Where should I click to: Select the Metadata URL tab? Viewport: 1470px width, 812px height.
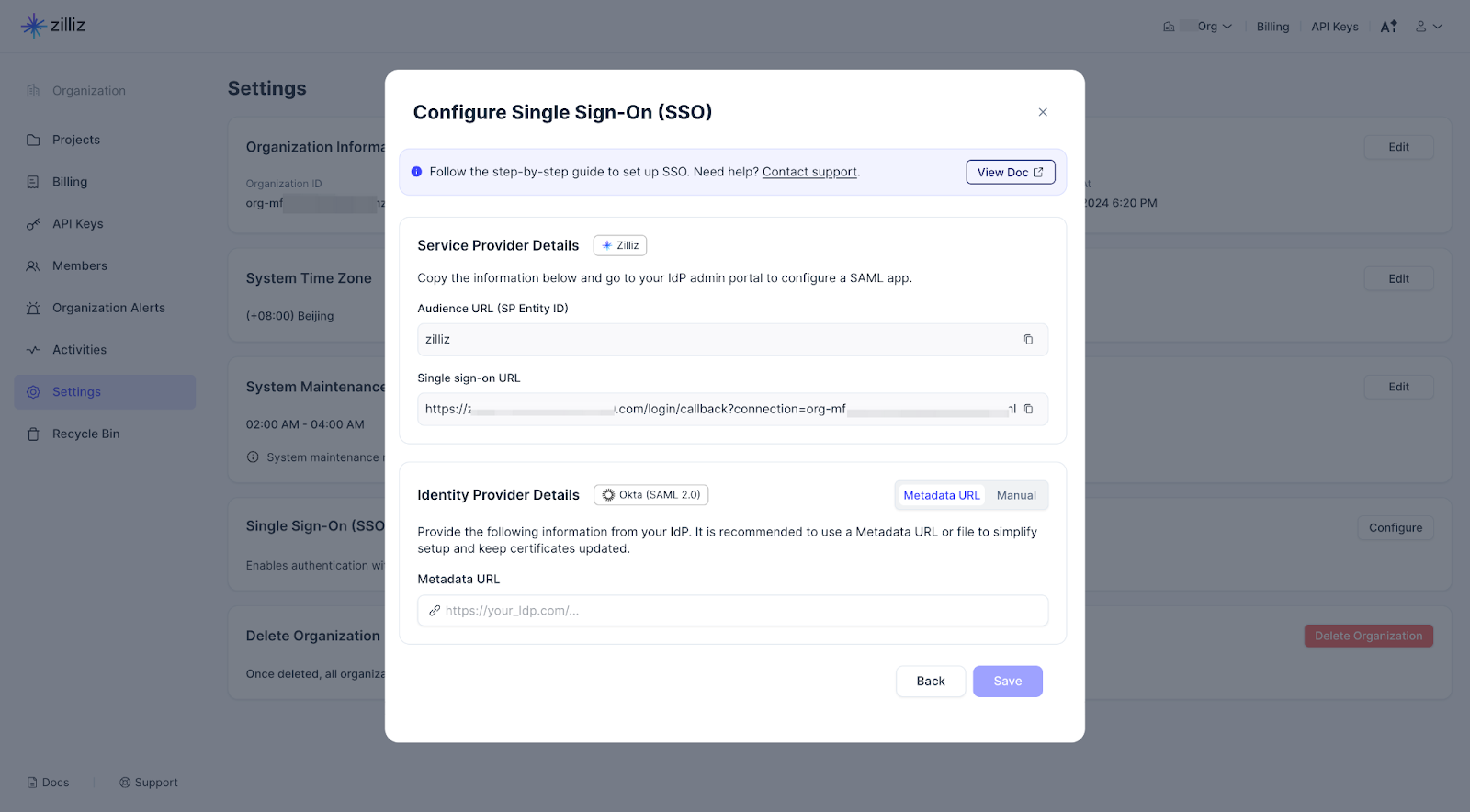tap(941, 496)
